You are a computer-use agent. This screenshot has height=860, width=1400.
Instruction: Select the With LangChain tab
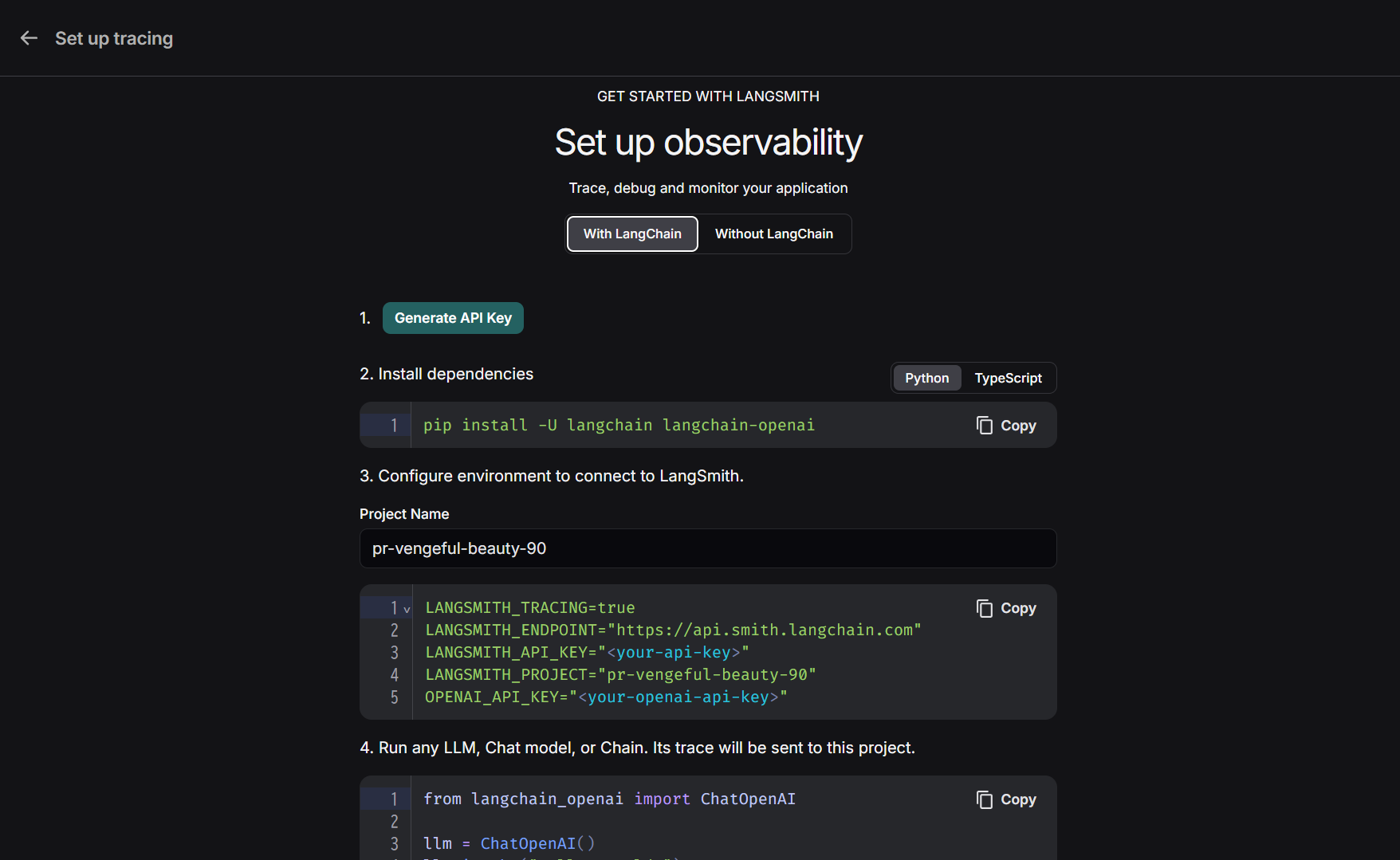click(x=632, y=234)
